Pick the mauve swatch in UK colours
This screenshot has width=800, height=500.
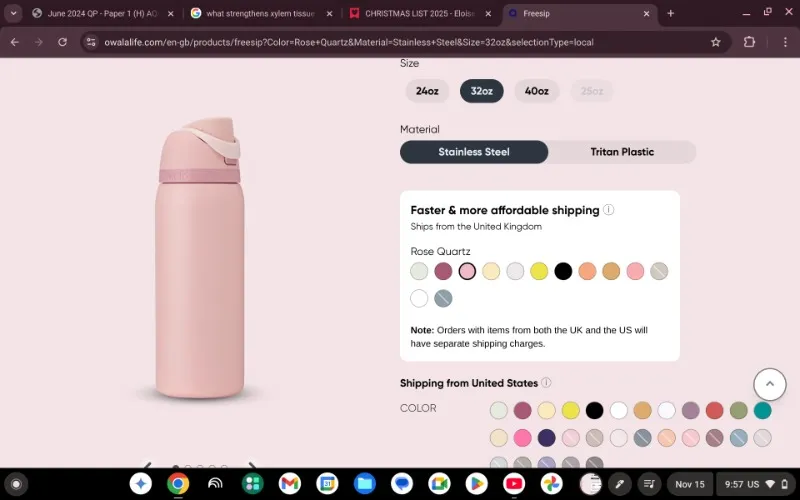point(443,271)
